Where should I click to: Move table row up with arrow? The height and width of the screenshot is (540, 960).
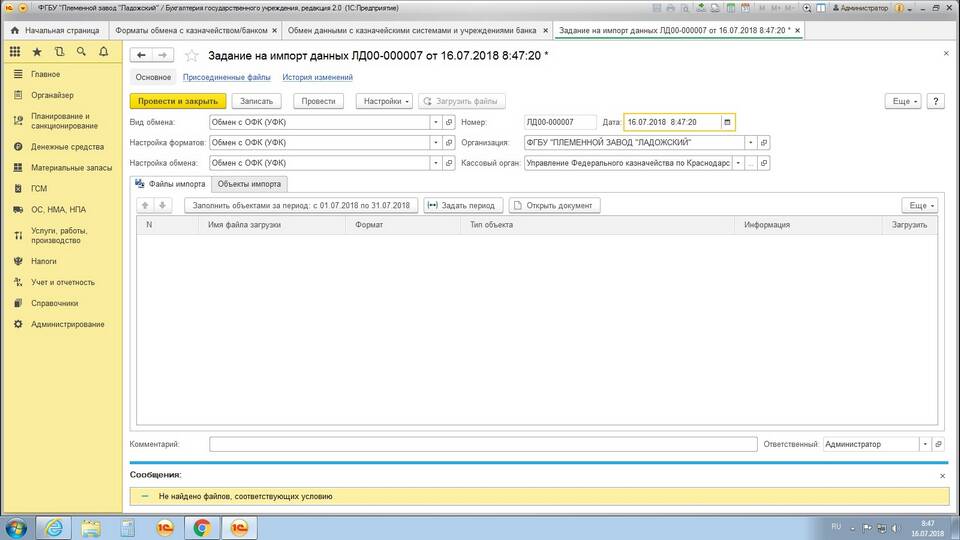point(145,206)
